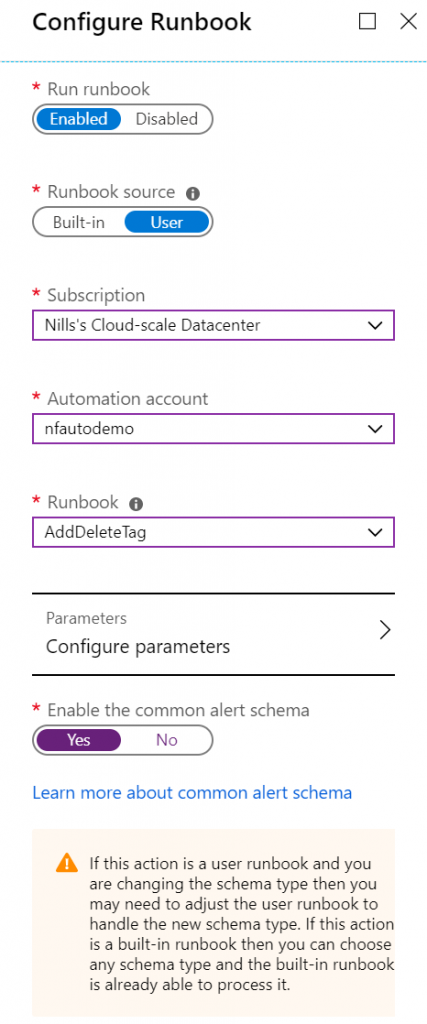This screenshot has width=427, height=1024.
Task: Maximize the Configure Runbook panel
Action: pos(368,22)
